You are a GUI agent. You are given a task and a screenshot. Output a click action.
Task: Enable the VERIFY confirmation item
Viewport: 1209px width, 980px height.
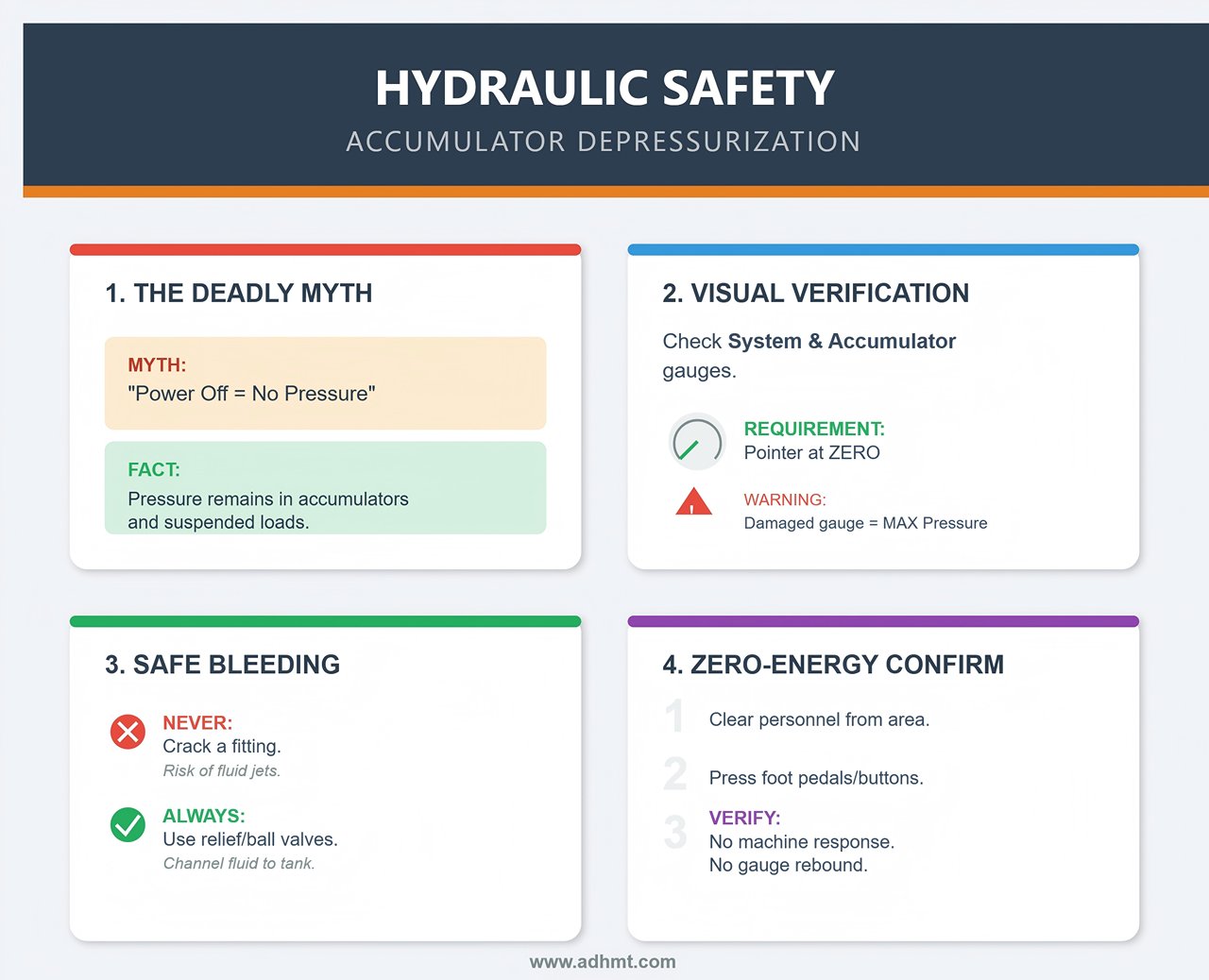point(745,818)
